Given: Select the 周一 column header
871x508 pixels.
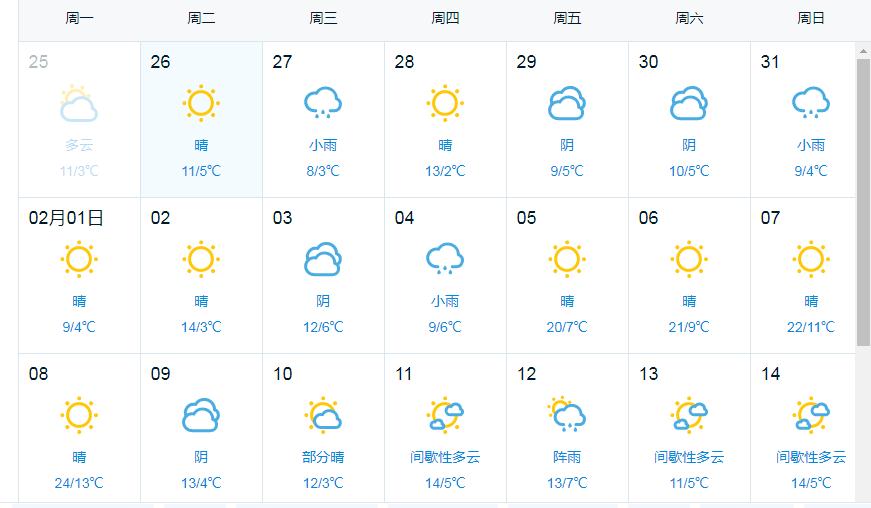Looking at the screenshot, I should click(79, 18).
